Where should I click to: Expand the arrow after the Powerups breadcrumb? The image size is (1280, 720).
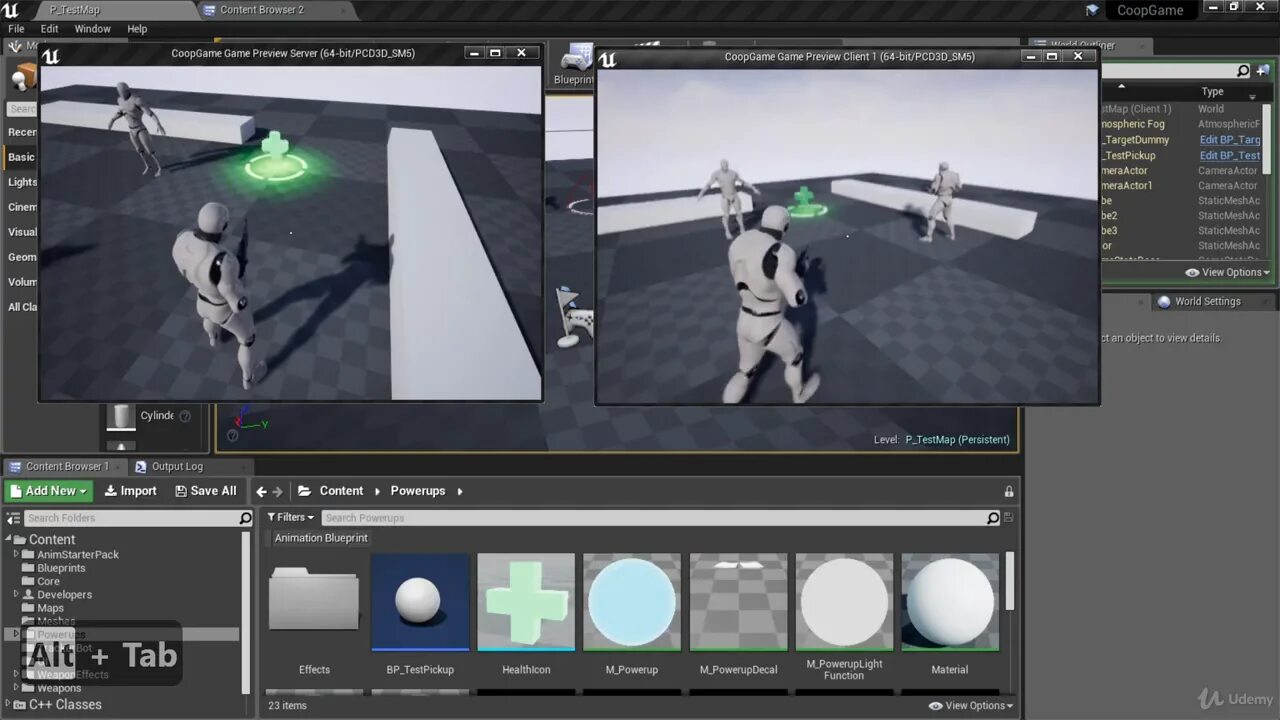coord(460,491)
